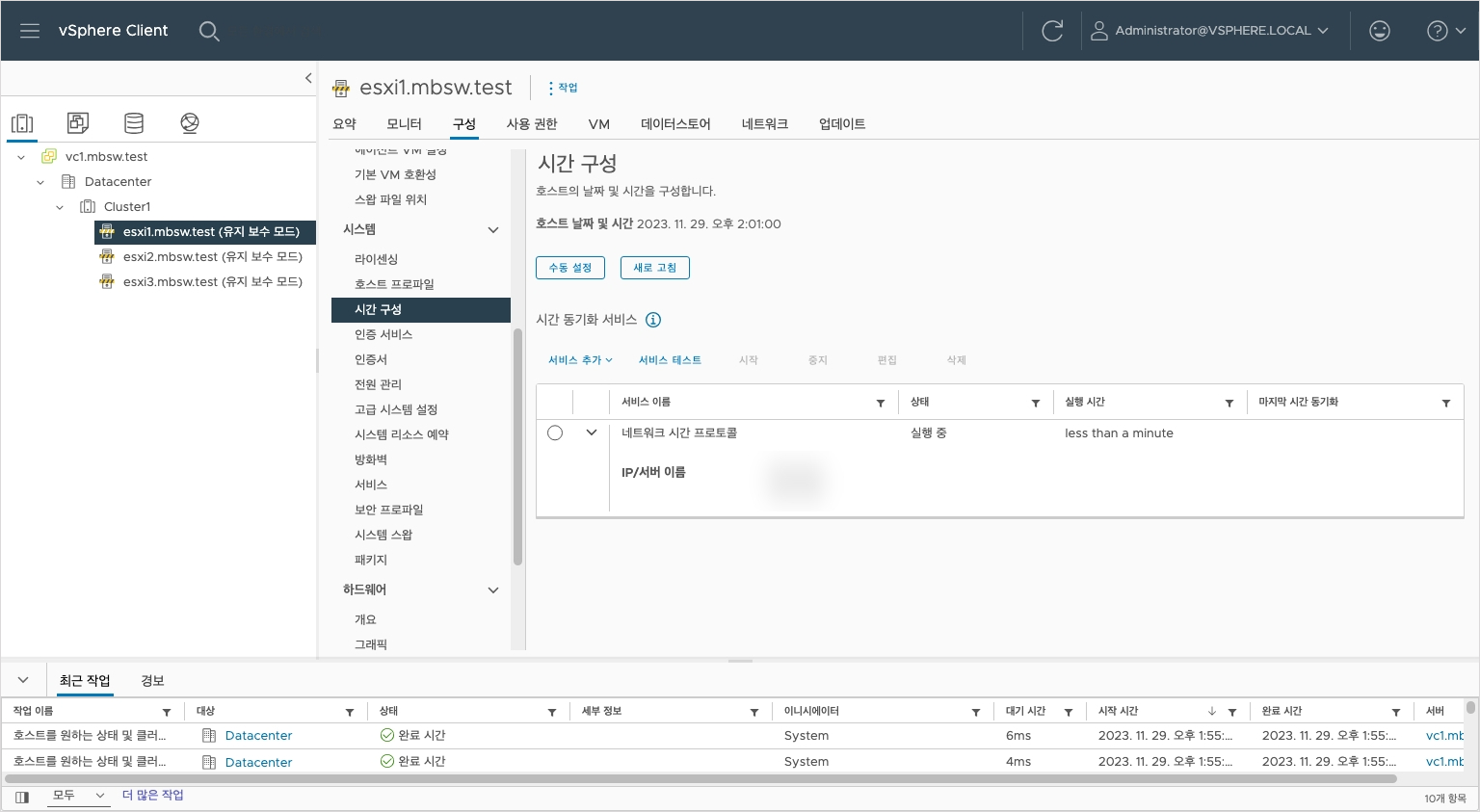Filter the 이니시에이터 column
The height and width of the screenshot is (812, 1480).
976,713
